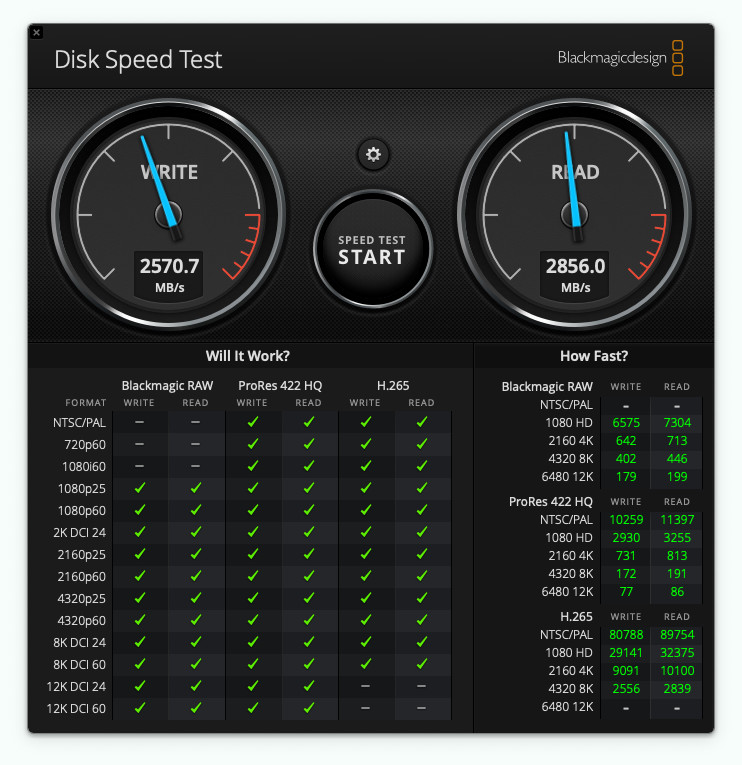Click the Blackmagicdesign brand text
The image size is (742, 765).
612,58
